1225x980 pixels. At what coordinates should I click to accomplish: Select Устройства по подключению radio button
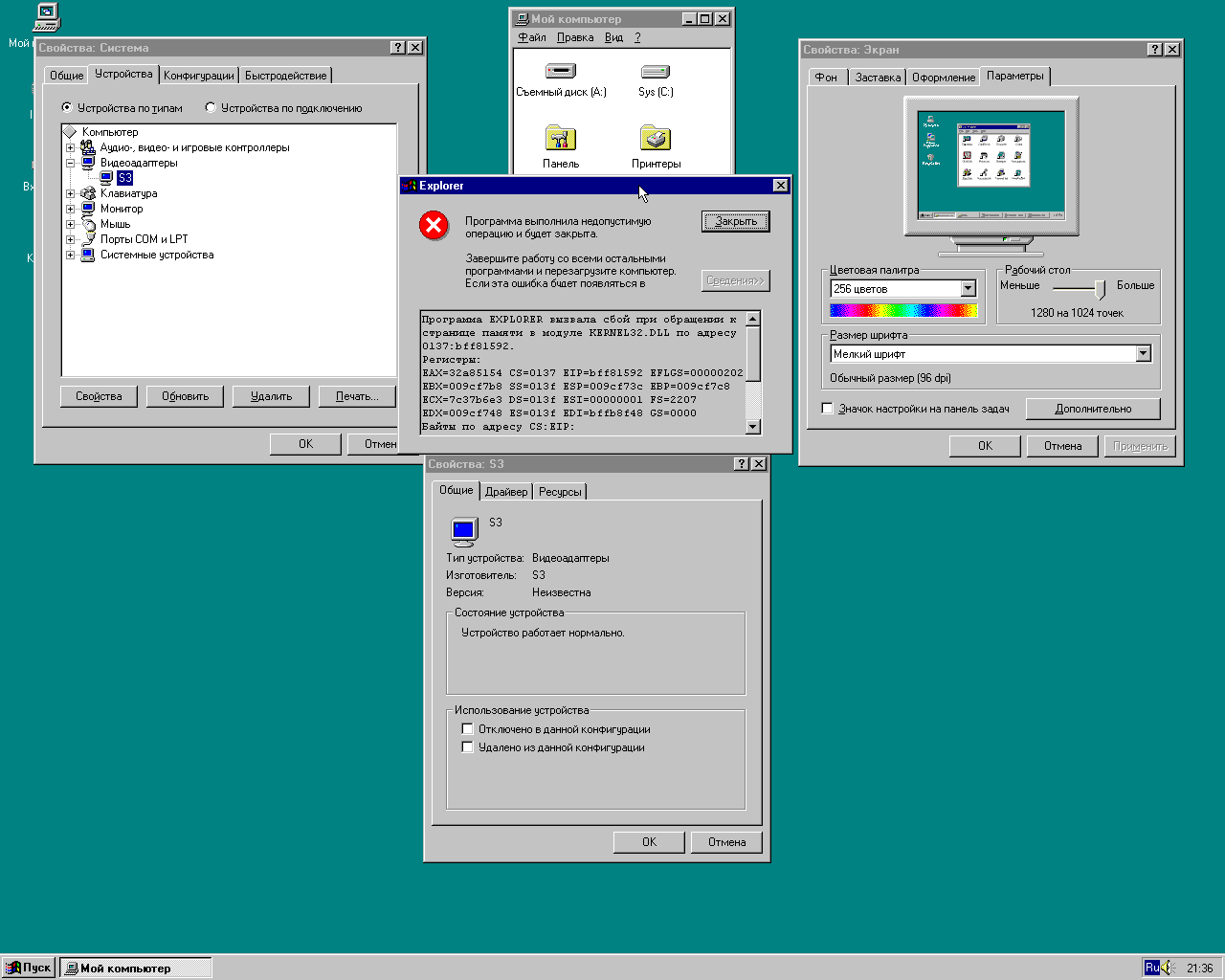pyautogui.click(x=211, y=107)
